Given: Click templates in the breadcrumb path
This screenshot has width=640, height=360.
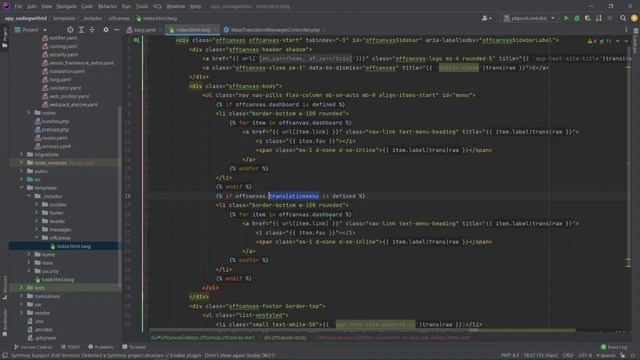Looking at the screenshot, I should click(x=64, y=18).
